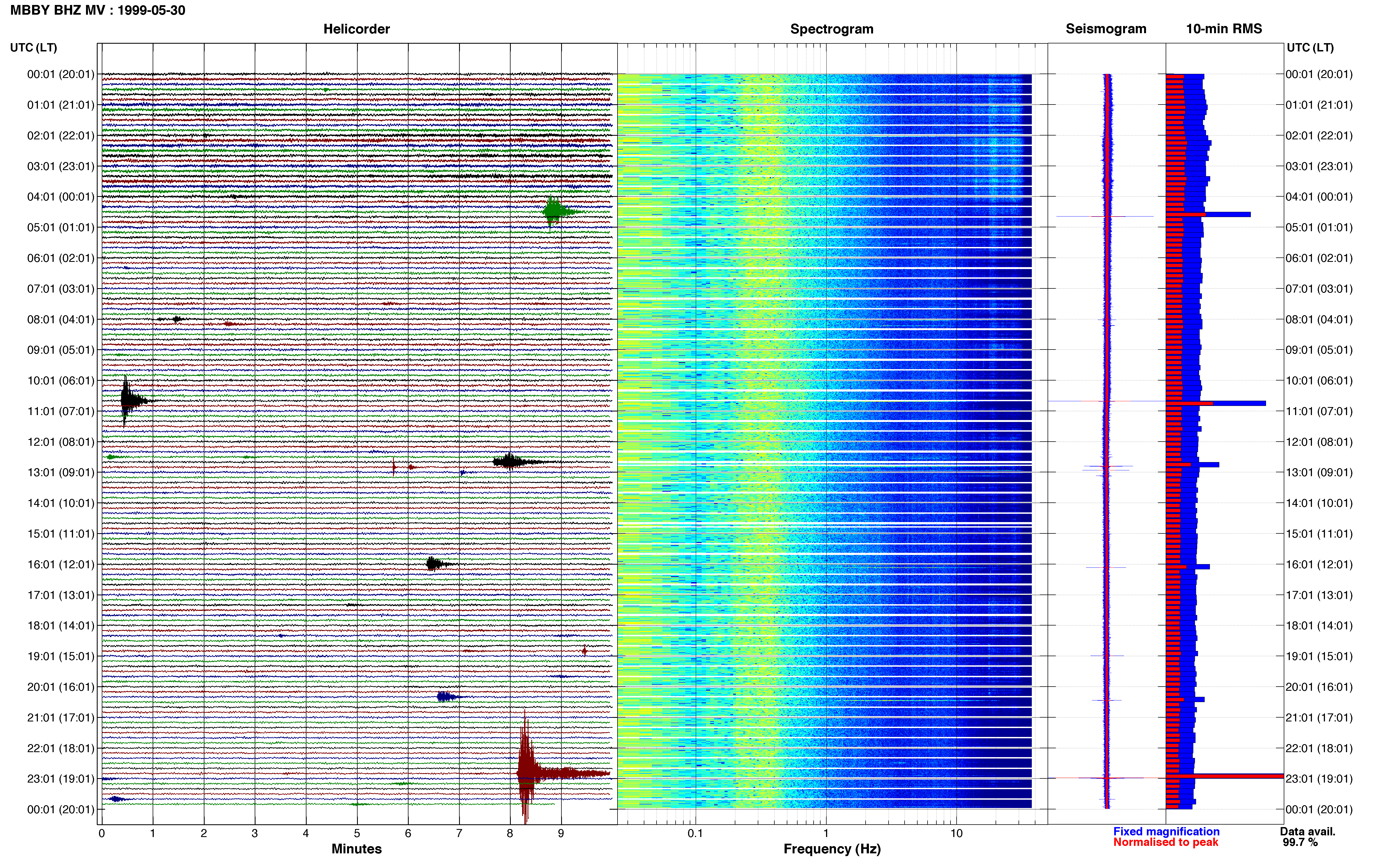Select the Helicorder panel heading
Image resolution: width=1388 pixels, height=868 pixels.
point(356,29)
